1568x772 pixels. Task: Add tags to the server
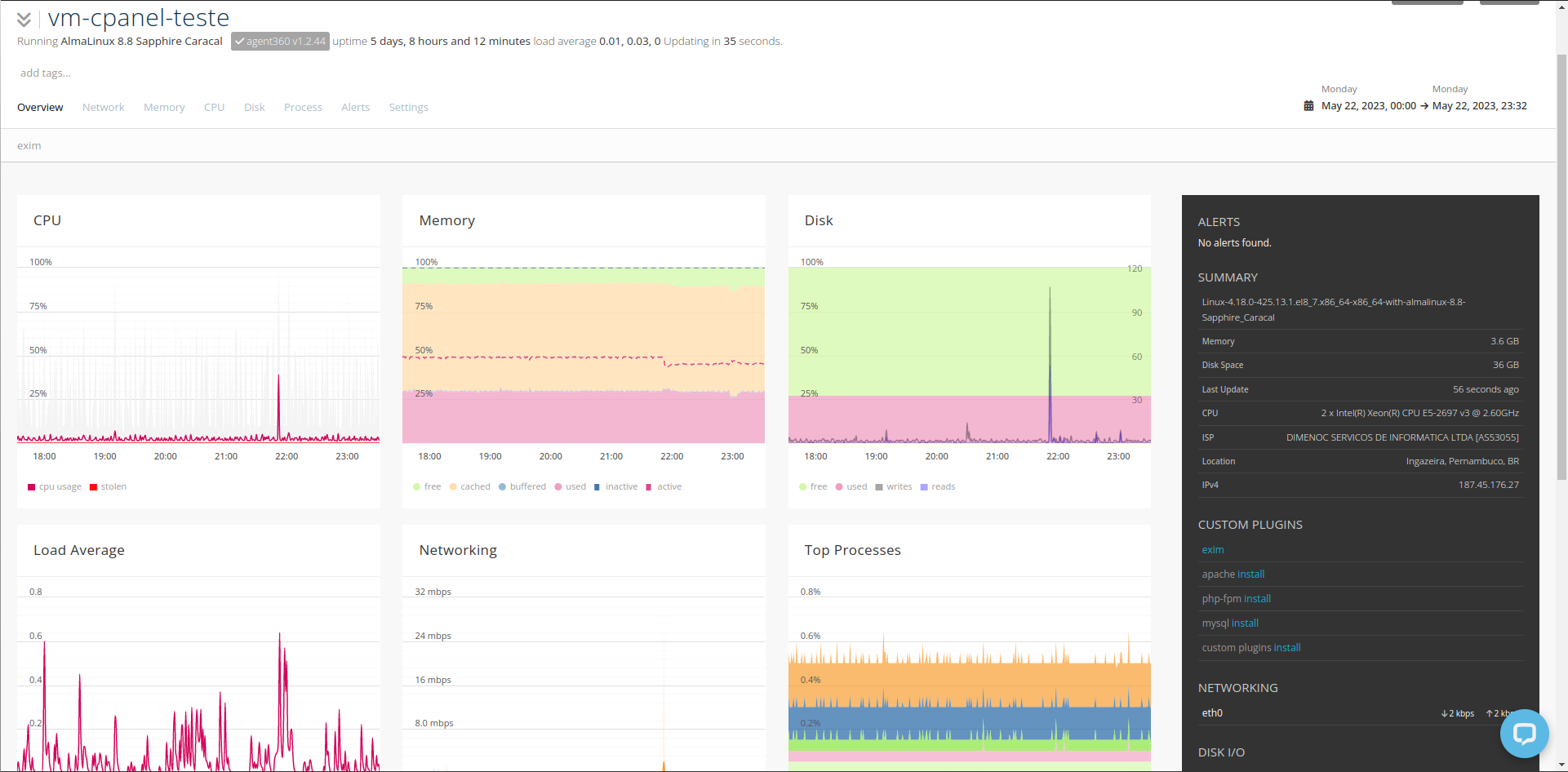pos(46,73)
